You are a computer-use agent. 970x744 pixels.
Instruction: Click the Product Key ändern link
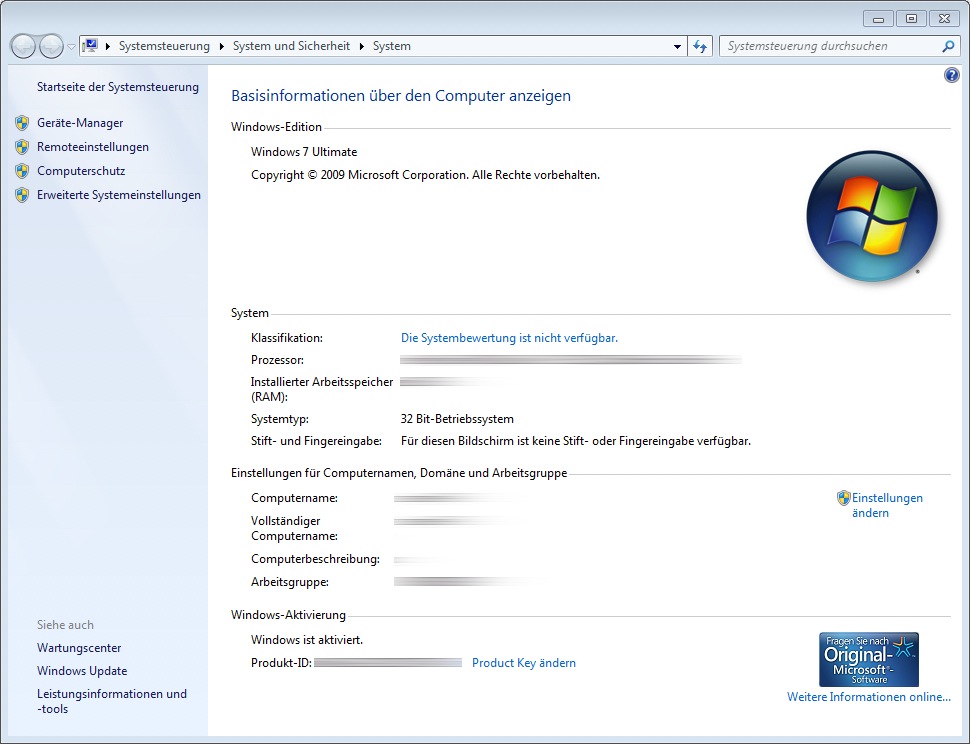click(523, 663)
